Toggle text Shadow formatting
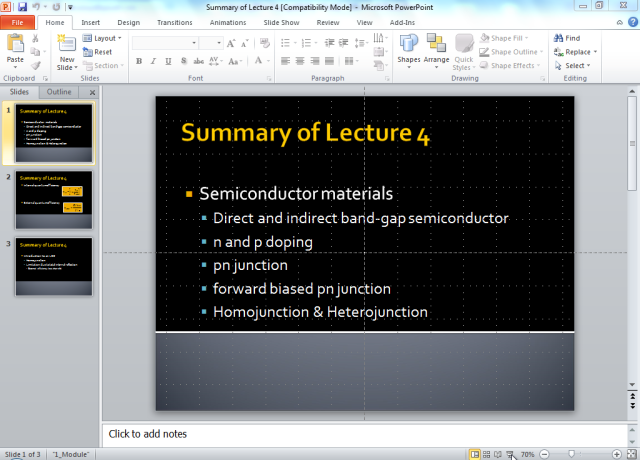This screenshot has height=460, width=640. pyautogui.click(x=184, y=61)
